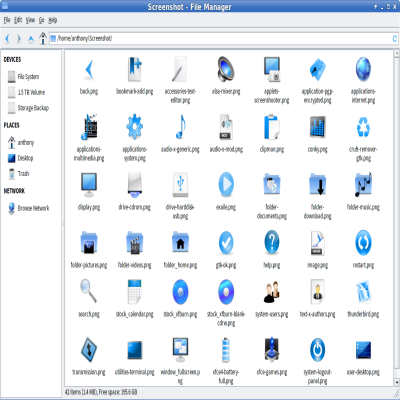
Task: Click the Home folder toolbar icon
Action: [43, 38]
